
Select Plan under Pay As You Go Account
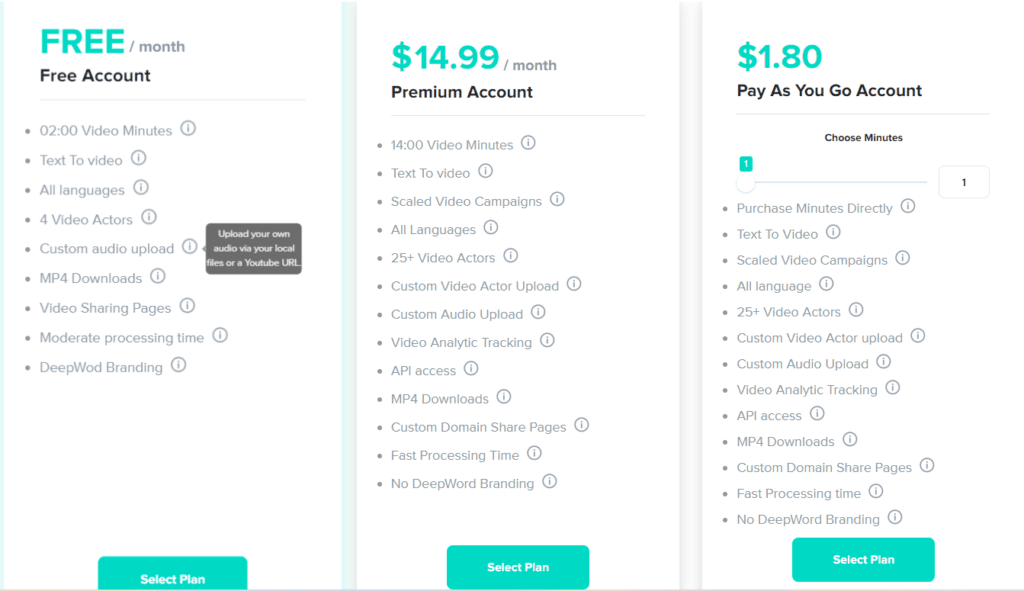[x=862, y=559]
